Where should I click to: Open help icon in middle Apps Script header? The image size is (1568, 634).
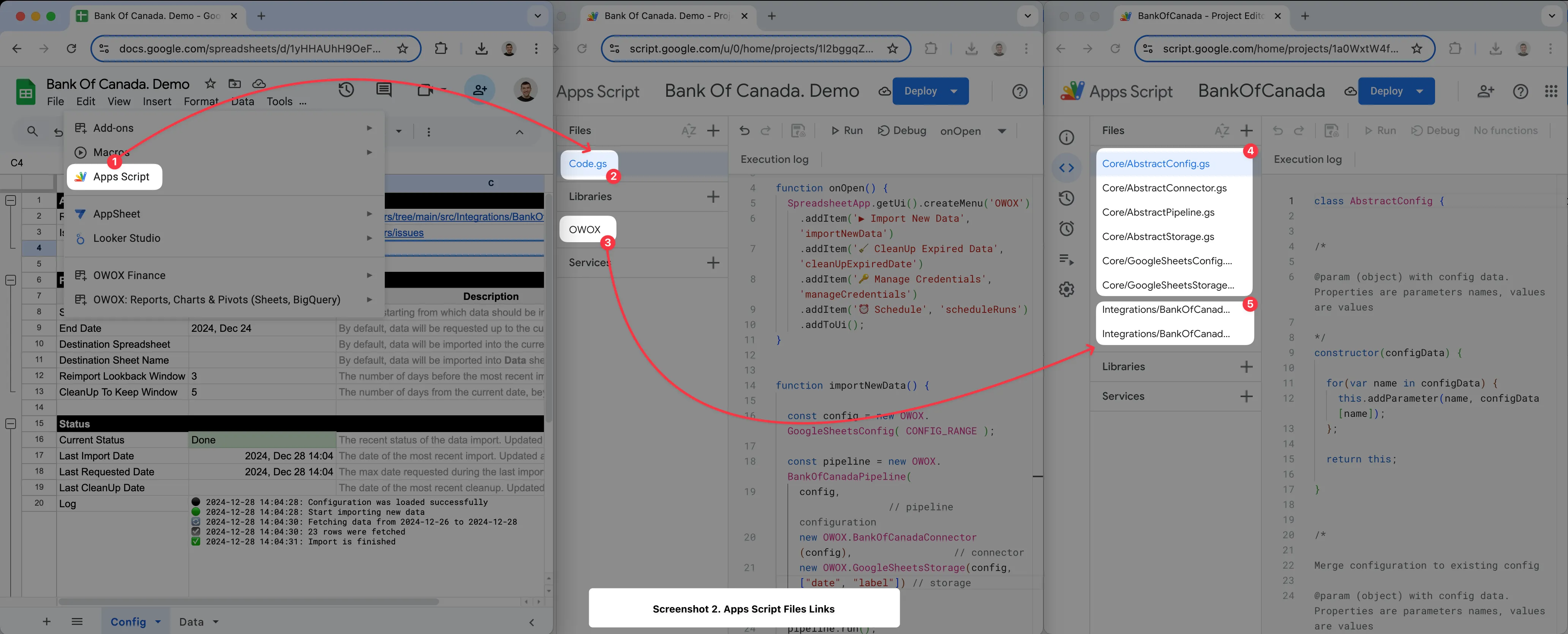[x=1020, y=91]
